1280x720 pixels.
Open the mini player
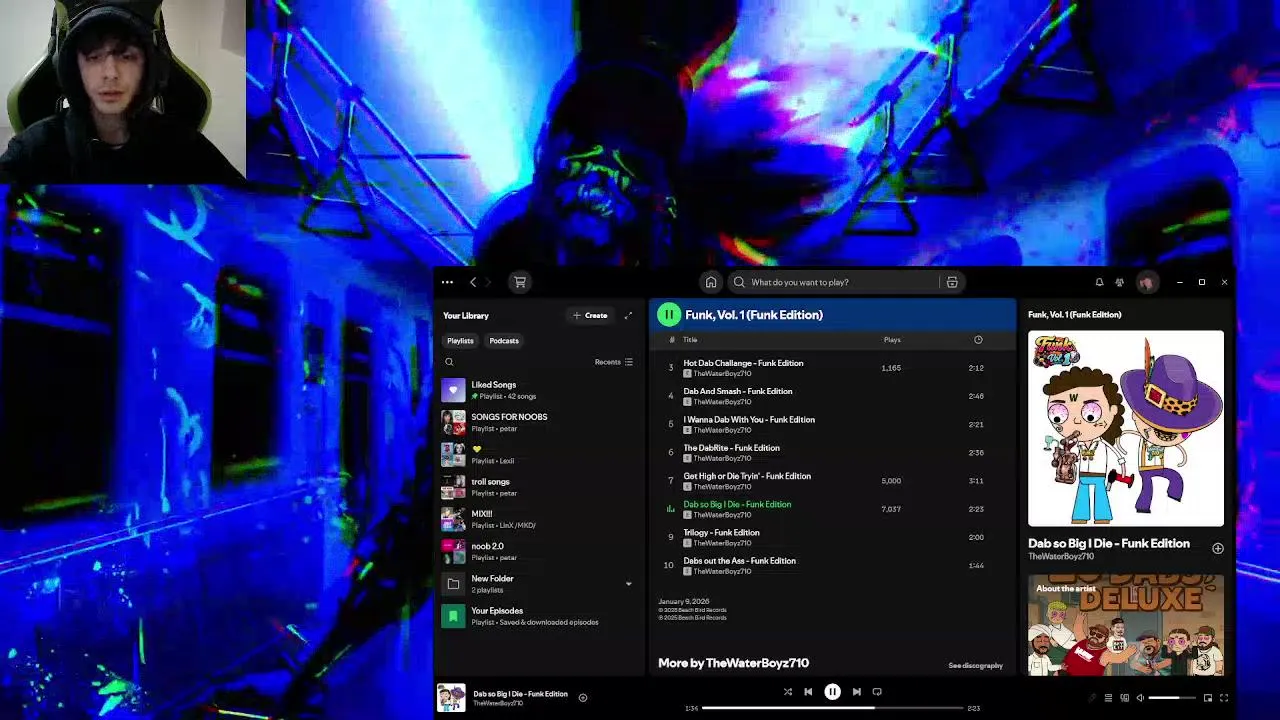[x=1208, y=698]
